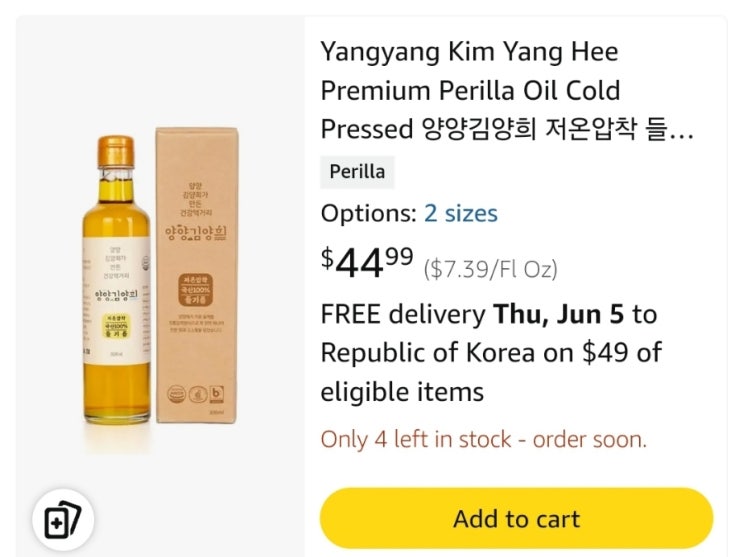
Task: Click the FREE delivery text
Action: point(402,314)
